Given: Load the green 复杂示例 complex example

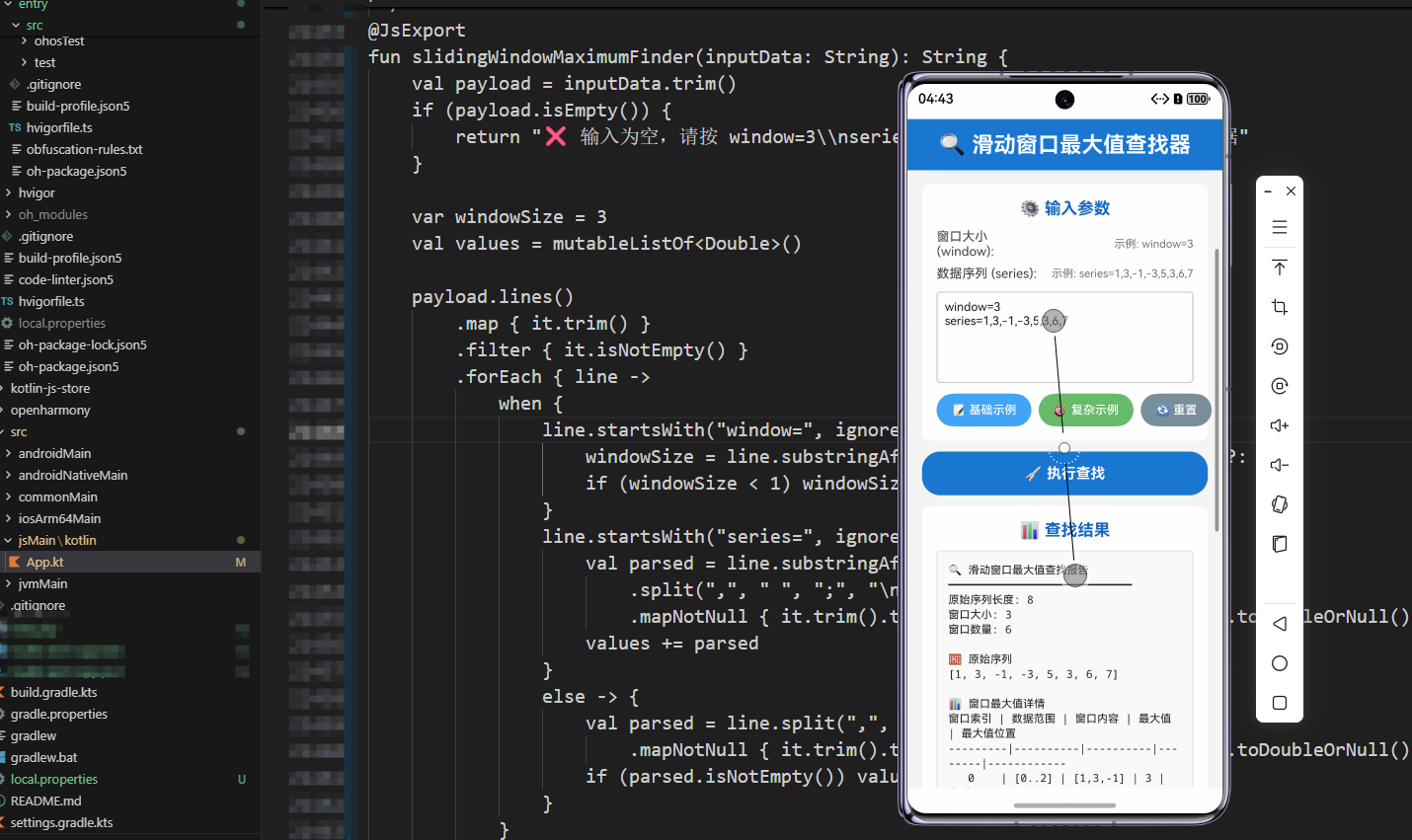Looking at the screenshot, I should pyautogui.click(x=1085, y=410).
